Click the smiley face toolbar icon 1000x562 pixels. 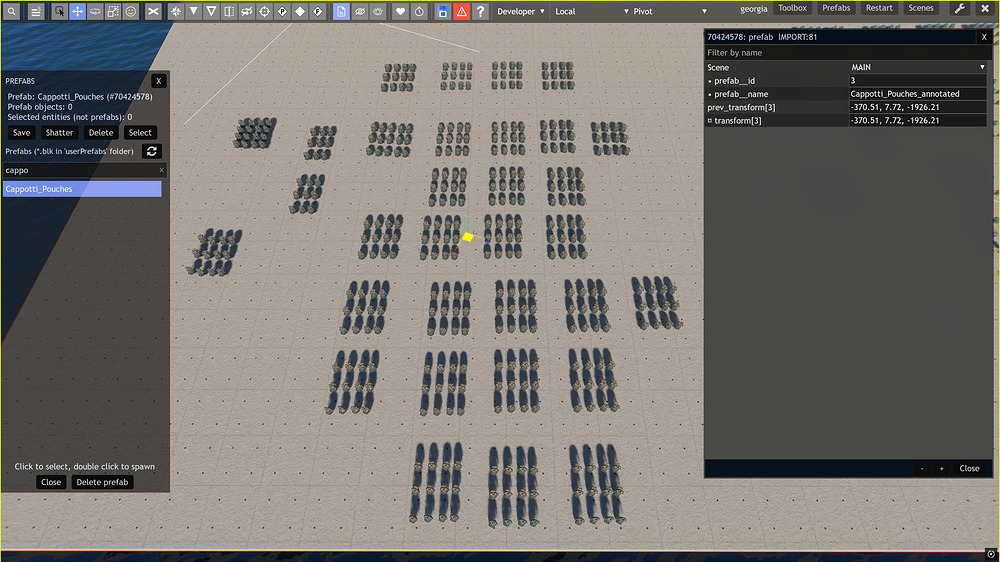pyautogui.click(x=131, y=11)
